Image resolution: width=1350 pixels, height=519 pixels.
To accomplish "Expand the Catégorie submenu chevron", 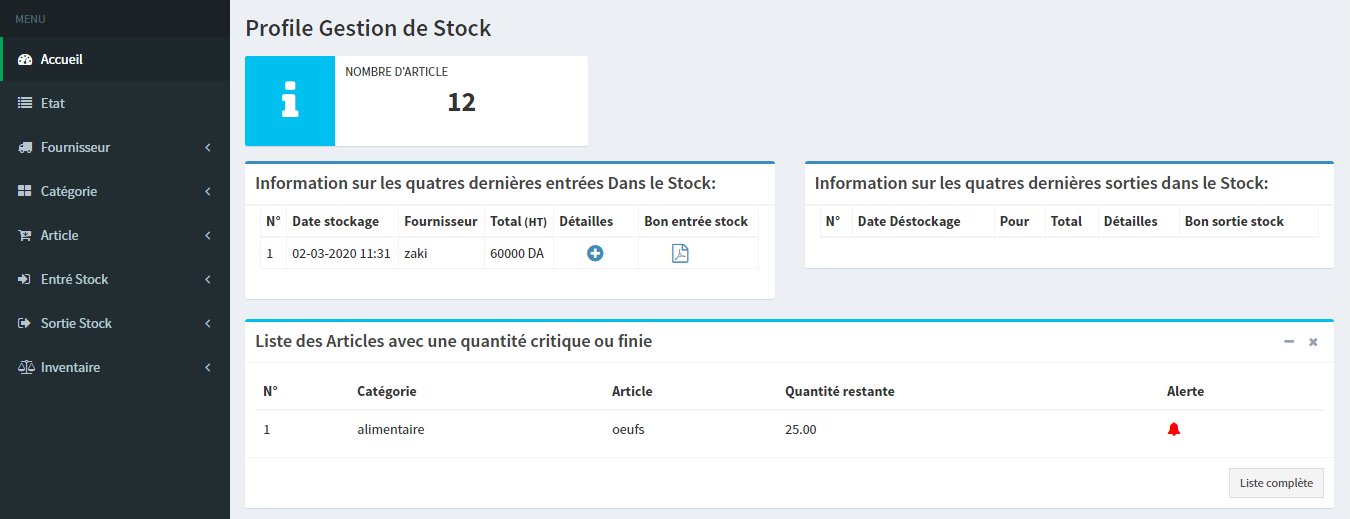I will click(208, 192).
